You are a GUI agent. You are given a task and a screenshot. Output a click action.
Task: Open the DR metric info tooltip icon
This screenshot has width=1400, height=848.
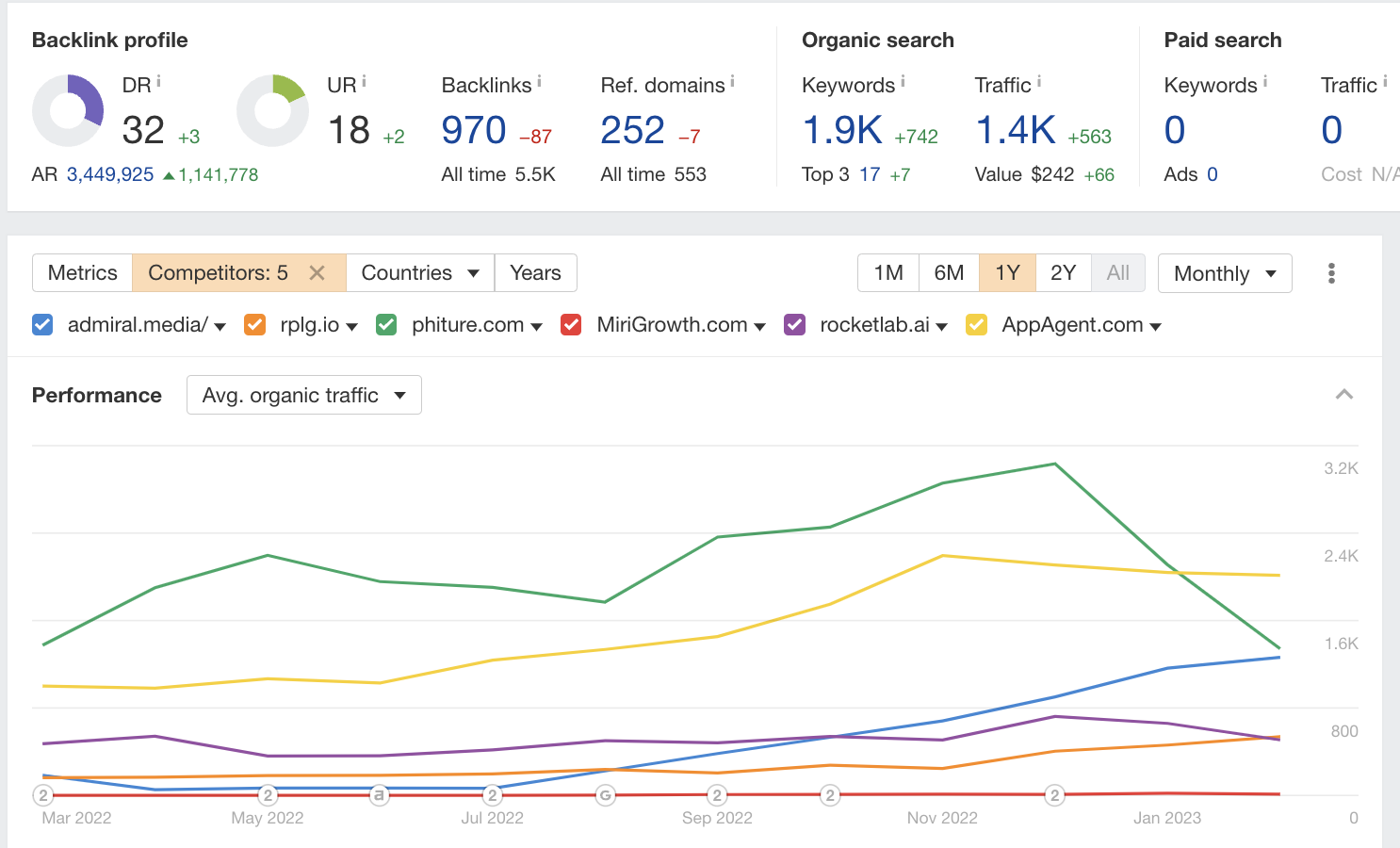point(157,79)
